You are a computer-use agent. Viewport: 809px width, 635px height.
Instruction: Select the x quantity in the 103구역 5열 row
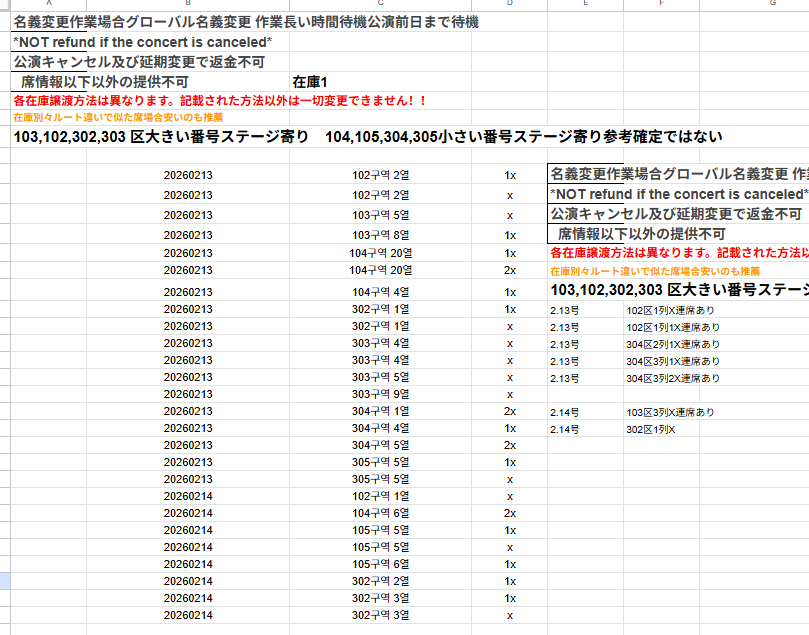point(510,216)
